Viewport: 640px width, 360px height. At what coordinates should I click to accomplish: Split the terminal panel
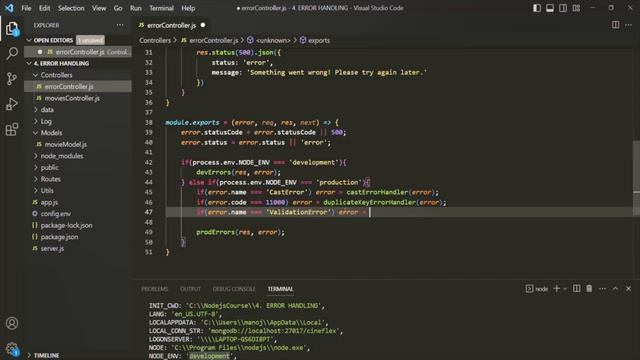point(576,289)
